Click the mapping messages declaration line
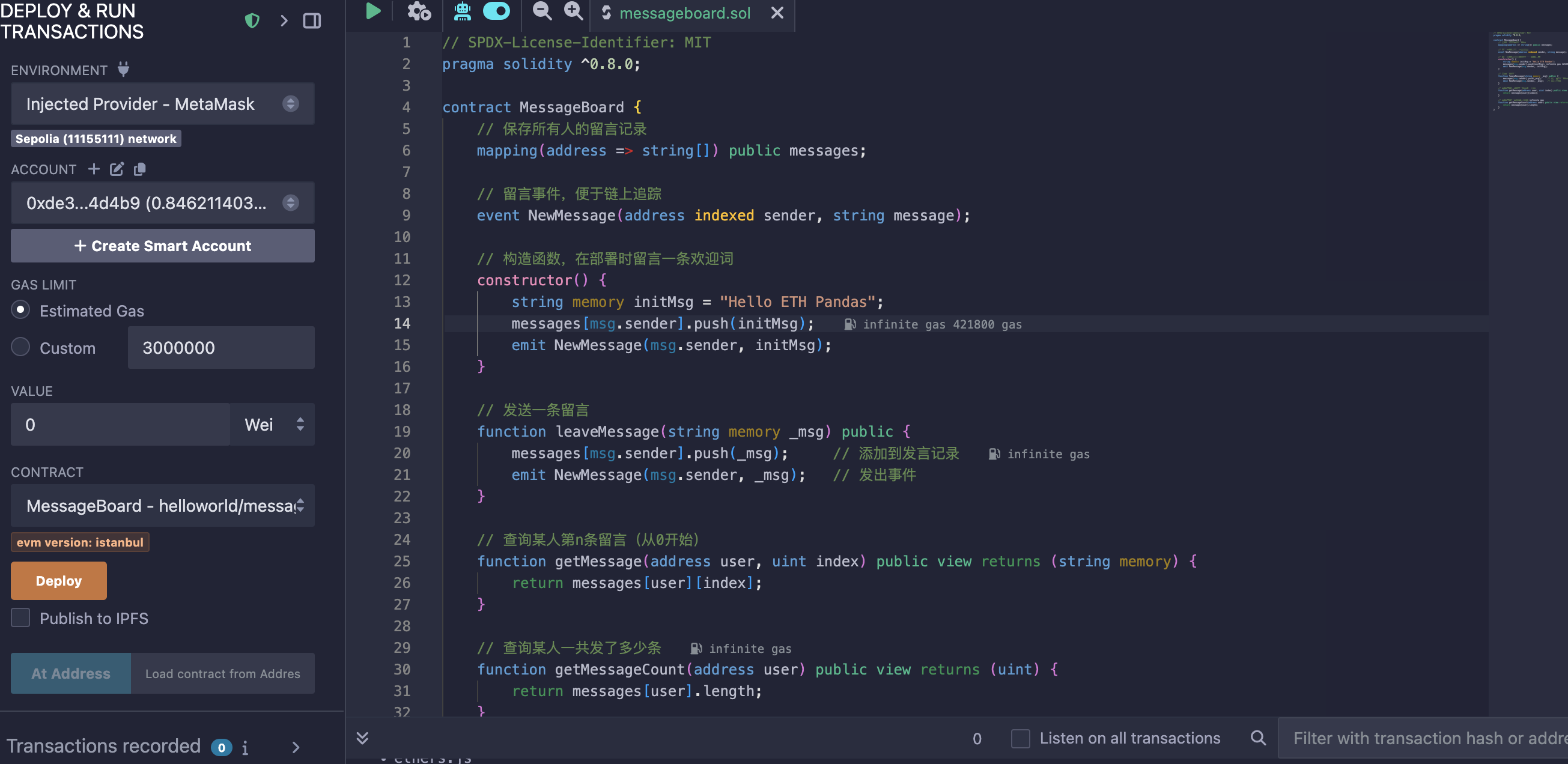 pyautogui.click(x=672, y=150)
